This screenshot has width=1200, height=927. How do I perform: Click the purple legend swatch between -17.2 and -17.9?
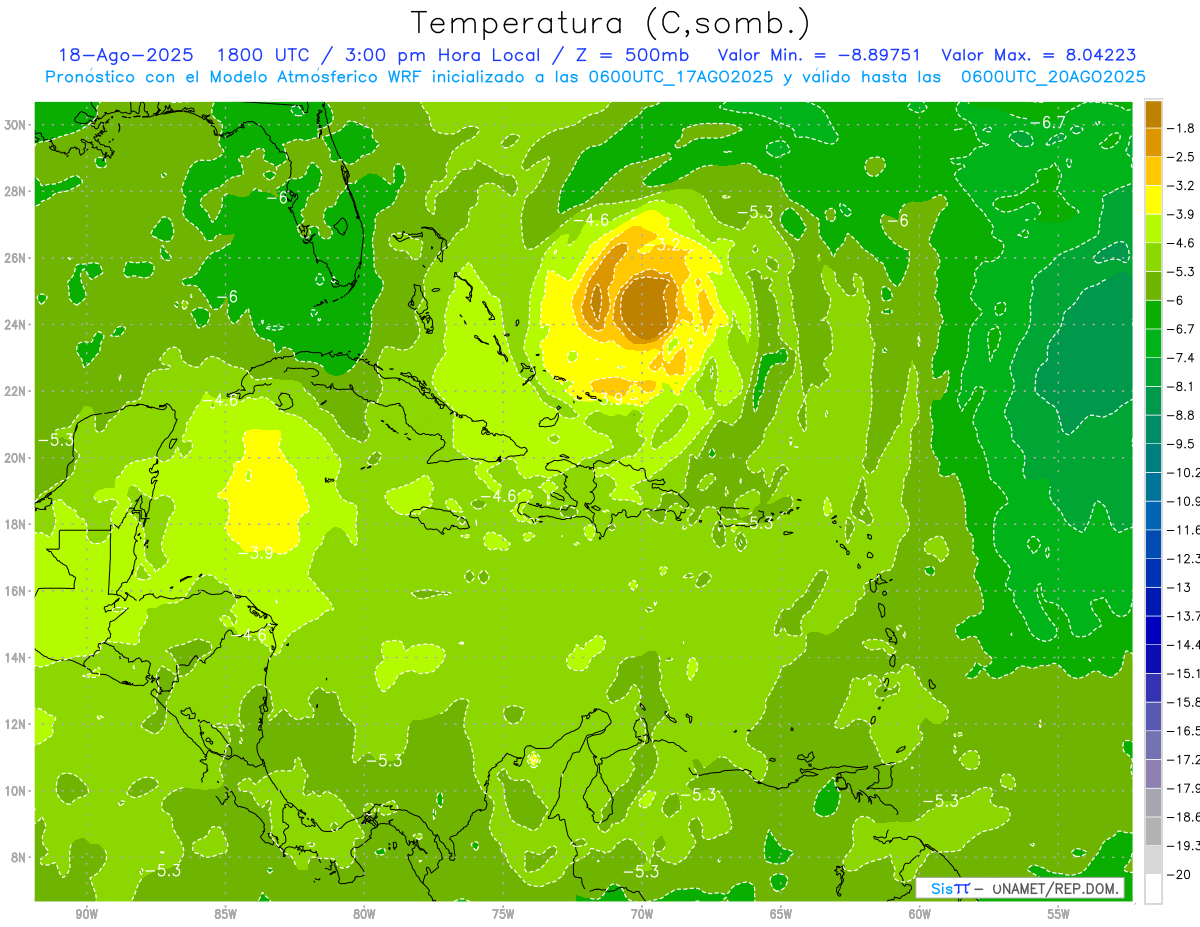pyautogui.click(x=1153, y=773)
